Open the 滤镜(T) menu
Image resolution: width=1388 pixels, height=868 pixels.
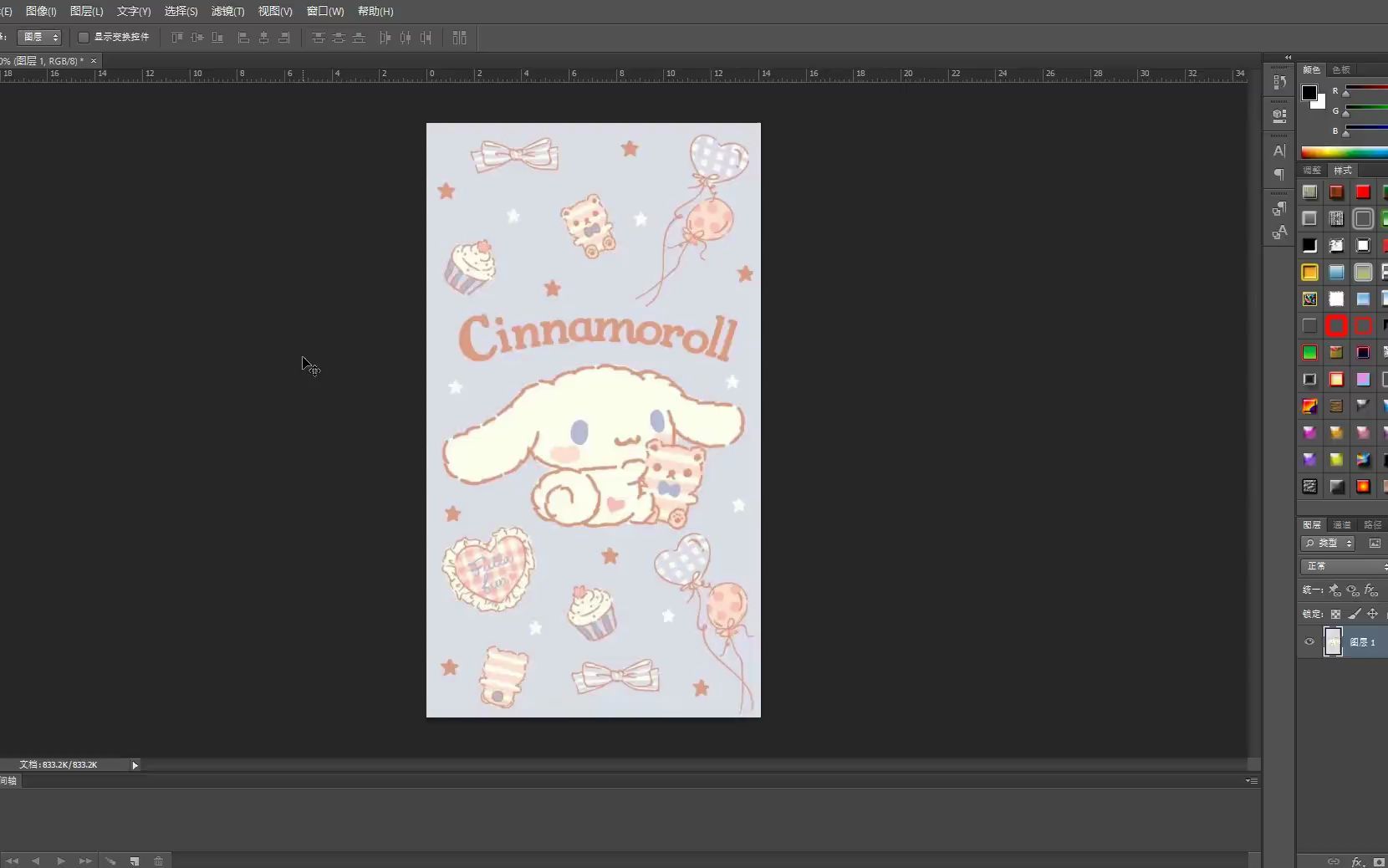pos(228,11)
